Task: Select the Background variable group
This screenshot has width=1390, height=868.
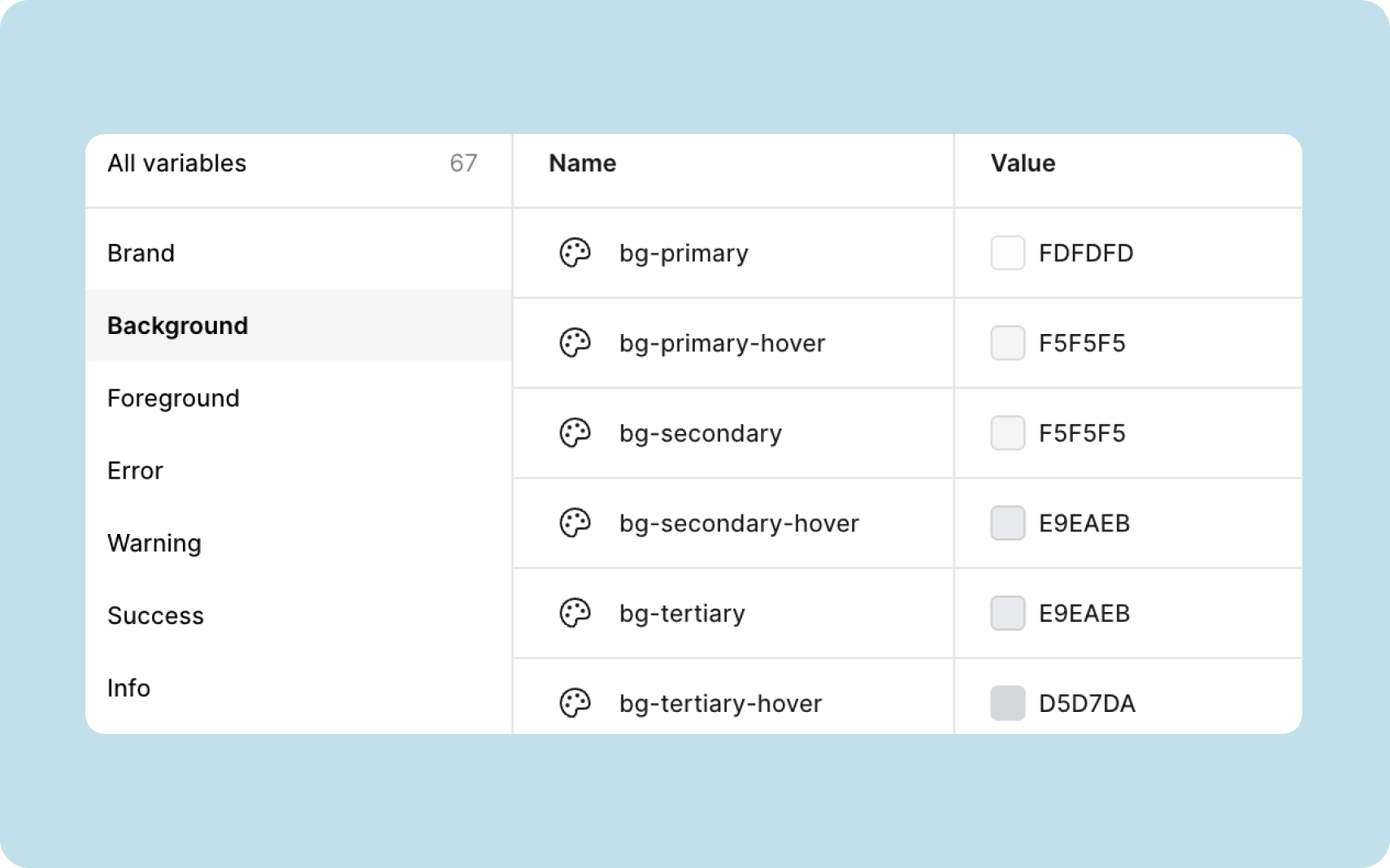Action: click(x=298, y=325)
